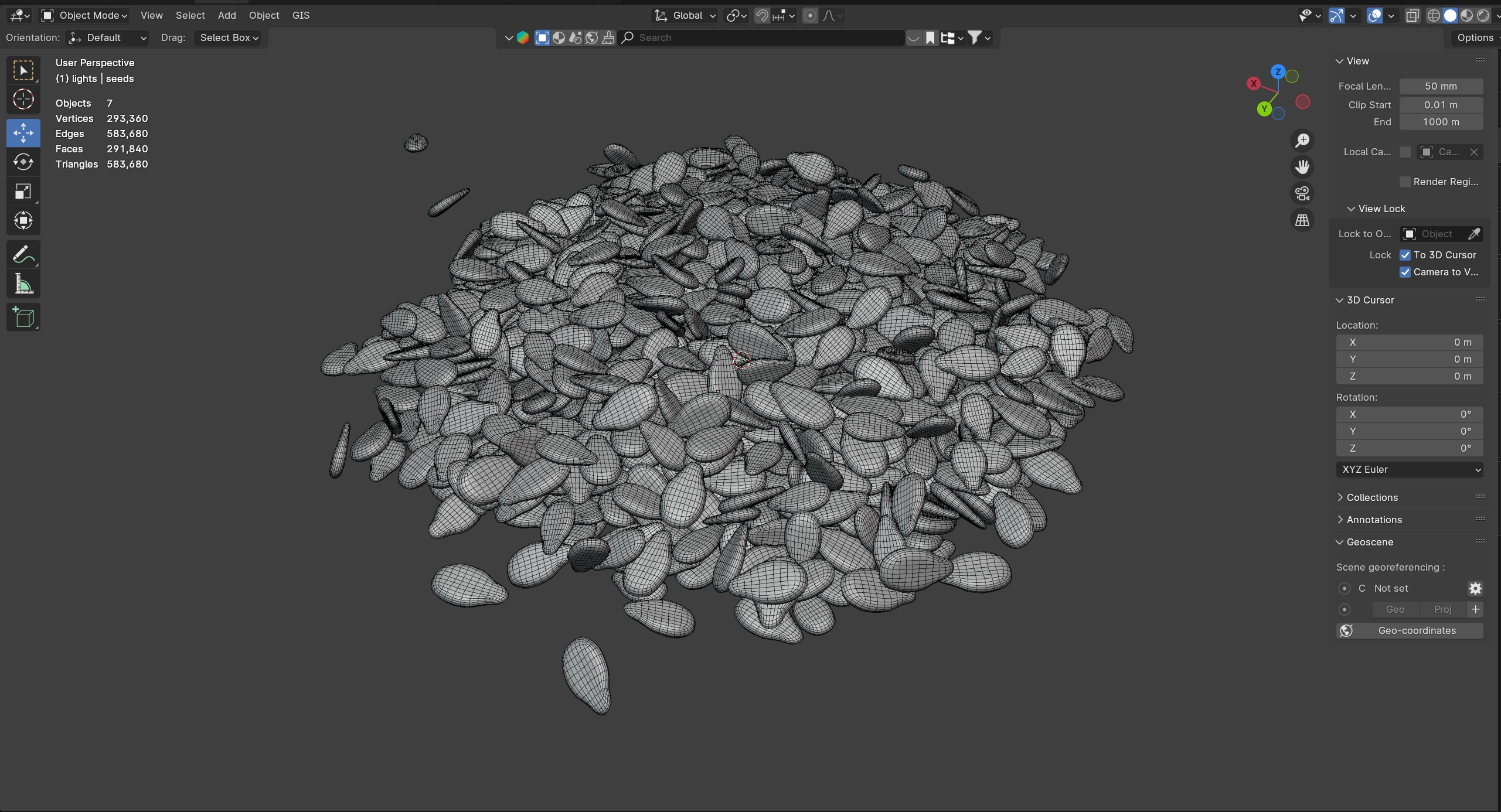Viewport: 1501px width, 812px height.
Task: Toggle X-ray display mode
Action: click(1412, 16)
